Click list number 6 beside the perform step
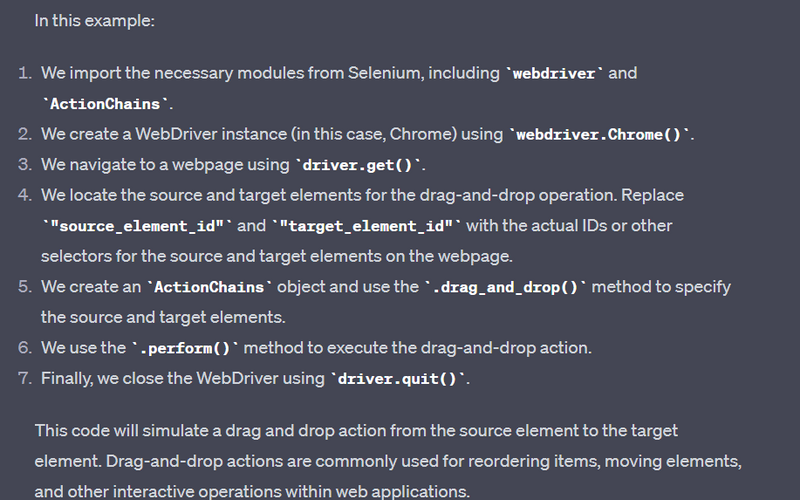Viewport: 800px width, 500px height. [x=24, y=348]
